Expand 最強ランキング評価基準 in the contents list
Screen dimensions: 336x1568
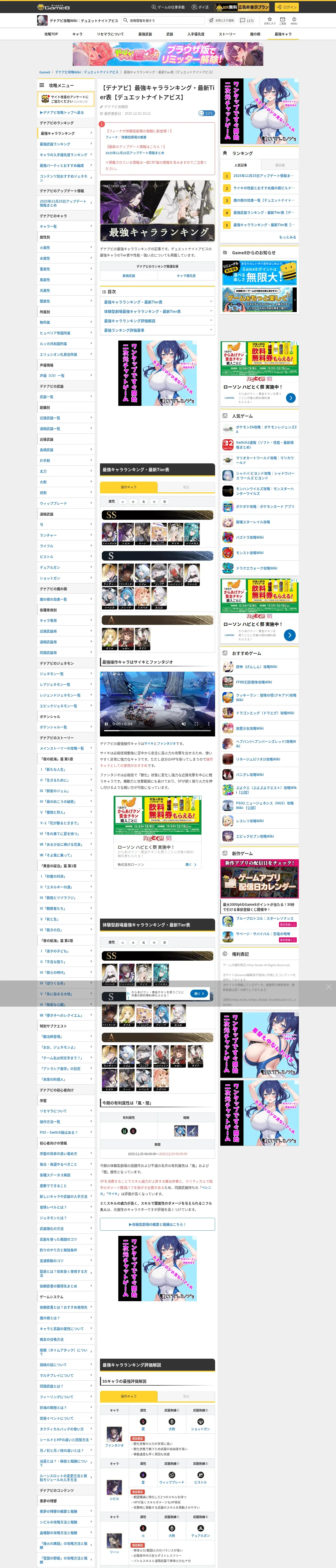pyautogui.click(x=157, y=331)
